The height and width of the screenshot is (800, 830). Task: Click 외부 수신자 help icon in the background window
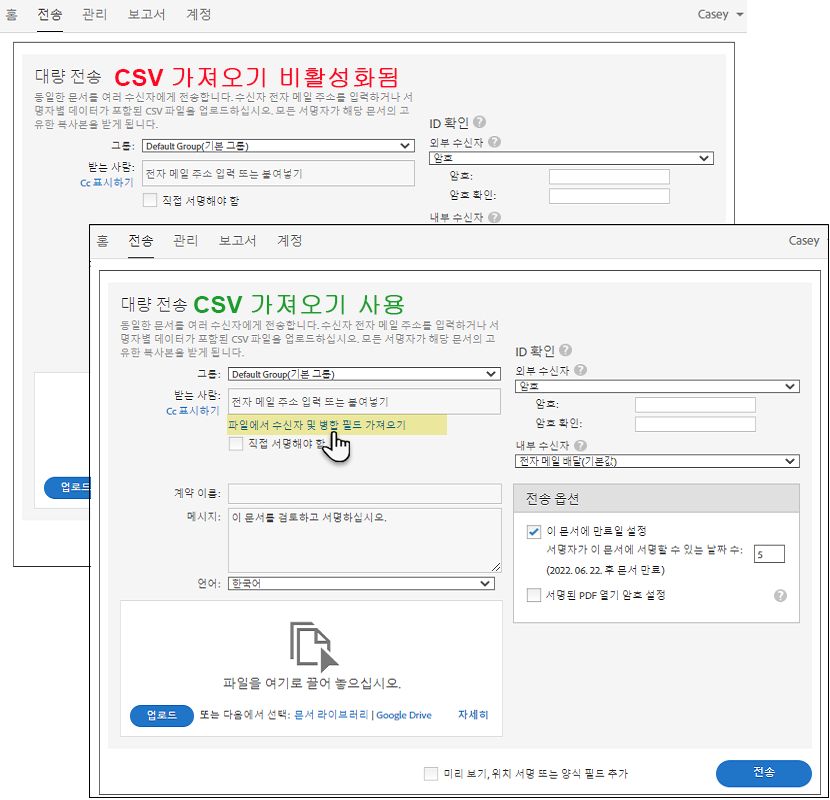click(x=492, y=141)
